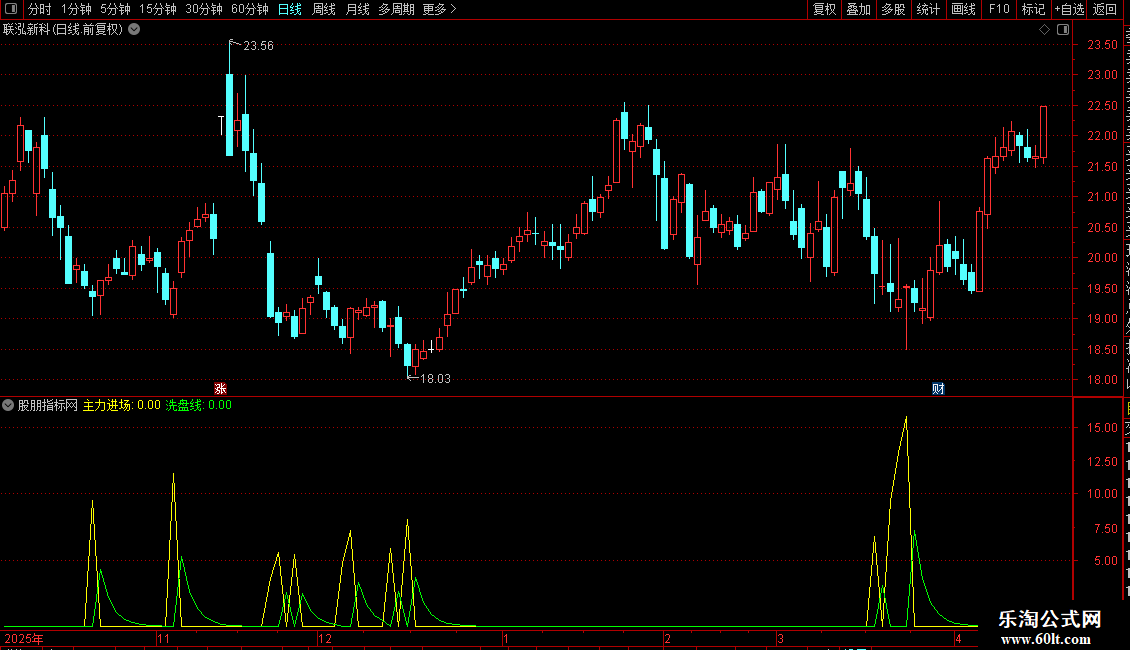Expand dropdown beside 联泓新科 title
Image resolution: width=1130 pixels, height=650 pixels.
(x=134, y=30)
